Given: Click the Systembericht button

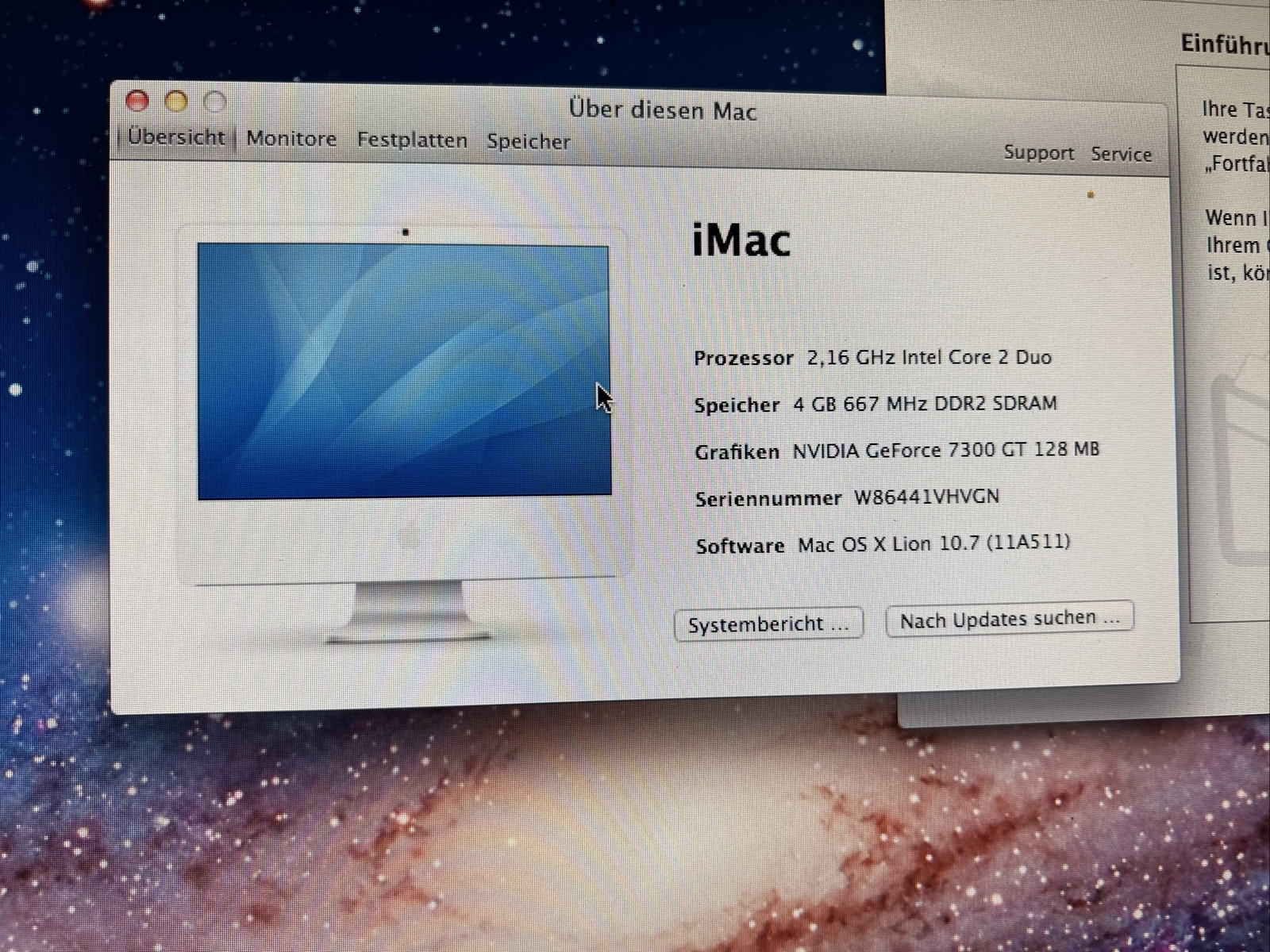Looking at the screenshot, I should 768,624.
